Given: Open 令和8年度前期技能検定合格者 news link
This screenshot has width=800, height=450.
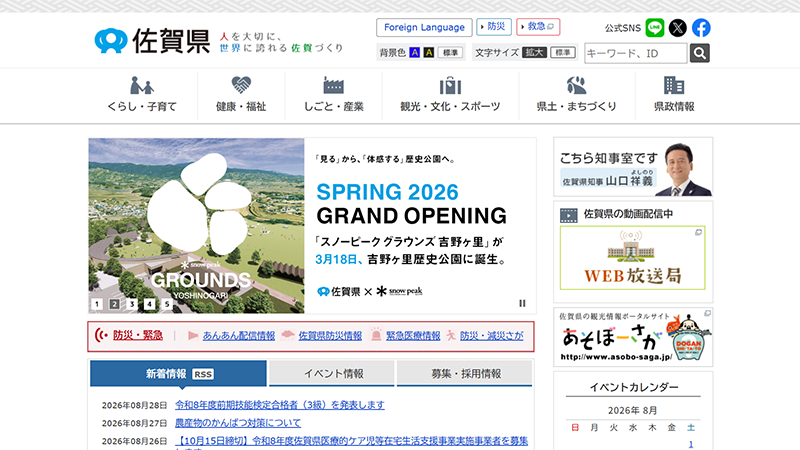Looking at the screenshot, I should click(x=280, y=405).
